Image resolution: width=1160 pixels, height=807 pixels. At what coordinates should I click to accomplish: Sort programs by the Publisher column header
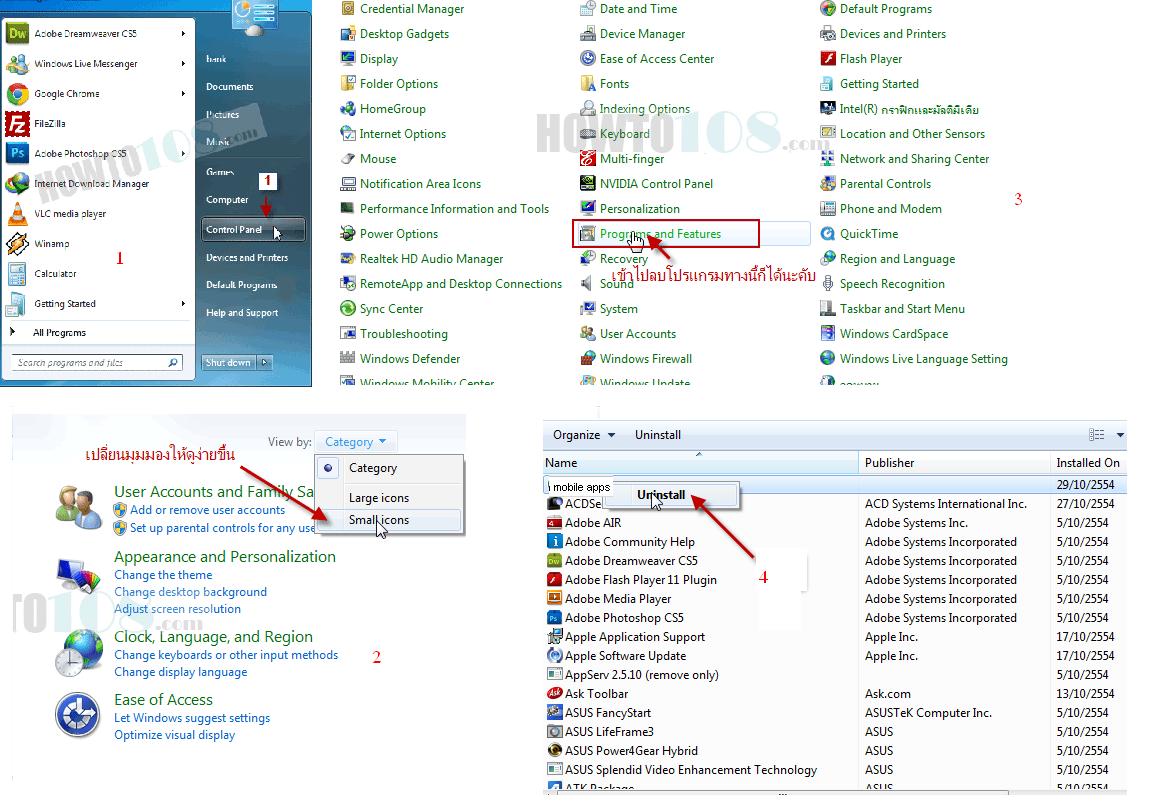click(954, 463)
